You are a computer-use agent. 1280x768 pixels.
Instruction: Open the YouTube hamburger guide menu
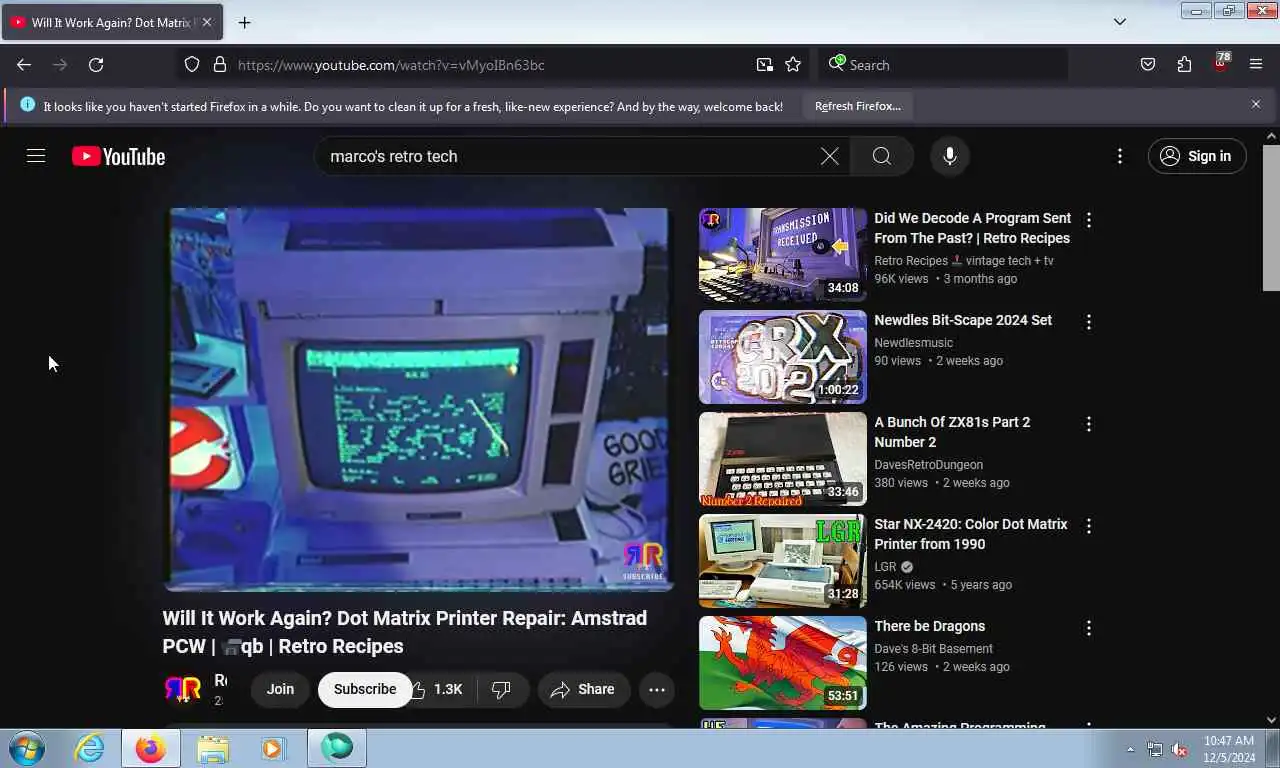(36, 156)
